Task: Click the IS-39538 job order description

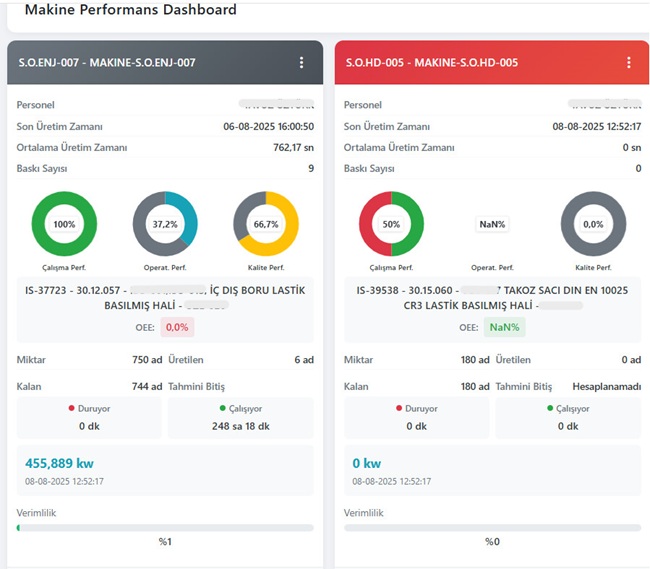Action: 492,297
